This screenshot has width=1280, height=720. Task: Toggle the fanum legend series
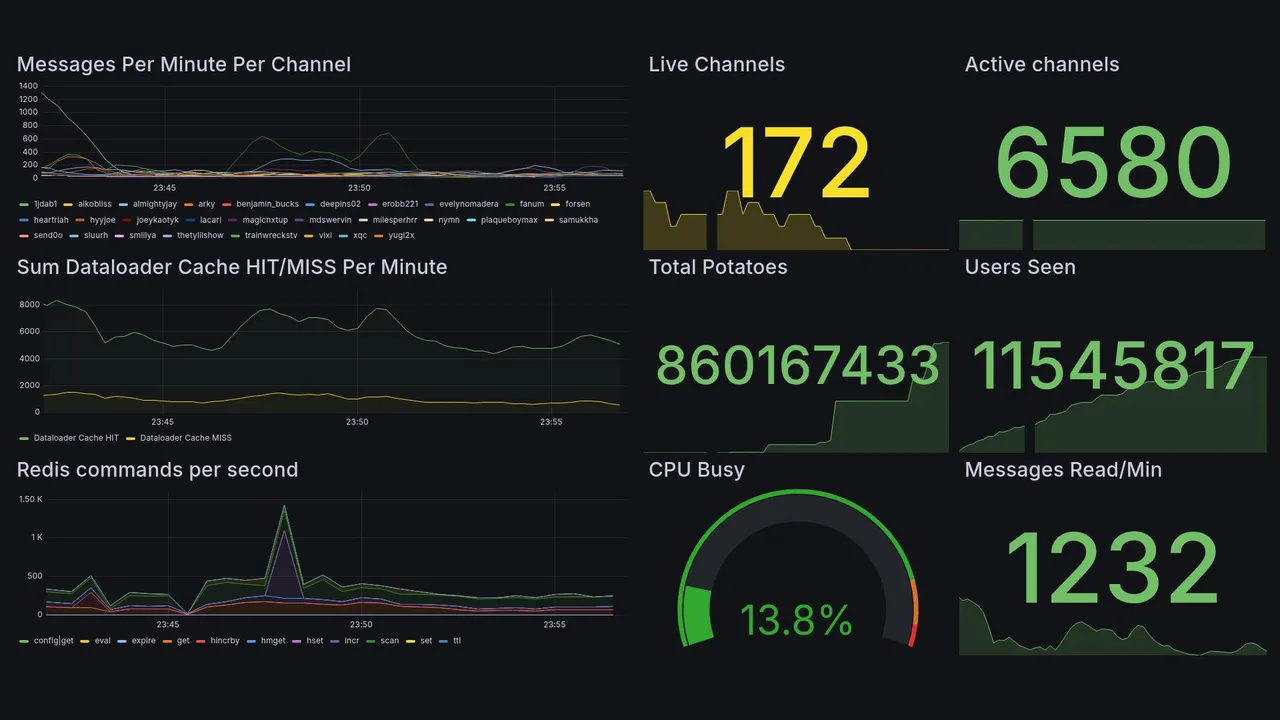[532, 204]
